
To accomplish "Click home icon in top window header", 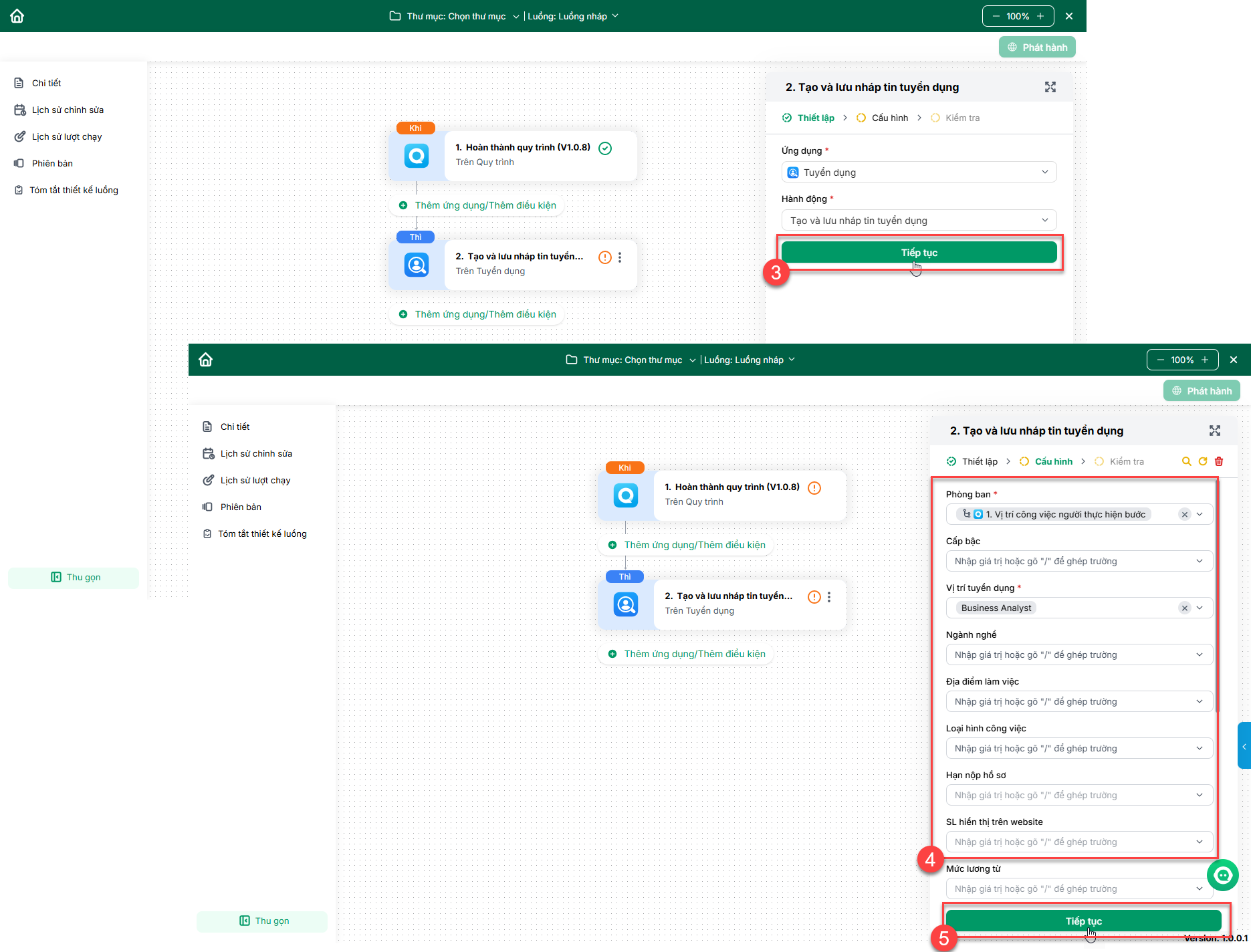I will coord(17,16).
